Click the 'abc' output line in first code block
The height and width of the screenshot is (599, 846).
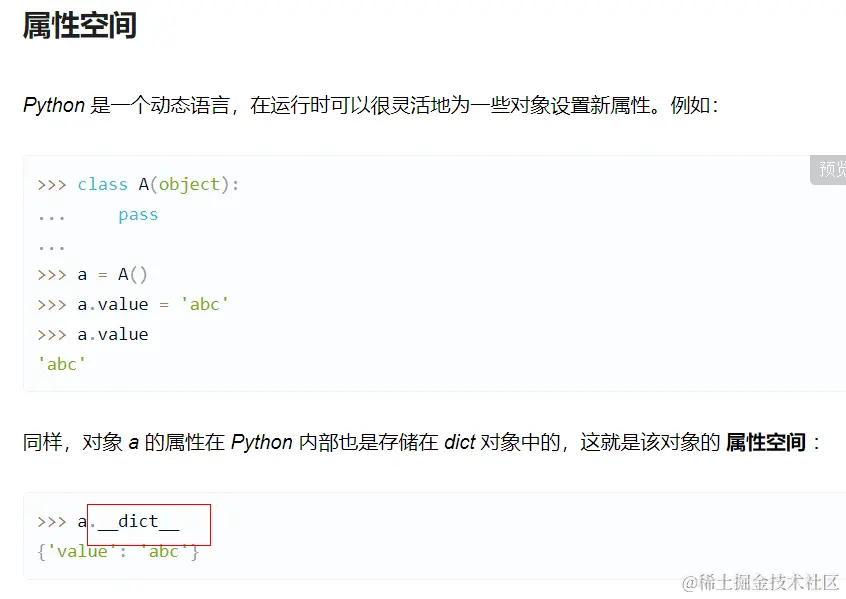tap(62, 364)
